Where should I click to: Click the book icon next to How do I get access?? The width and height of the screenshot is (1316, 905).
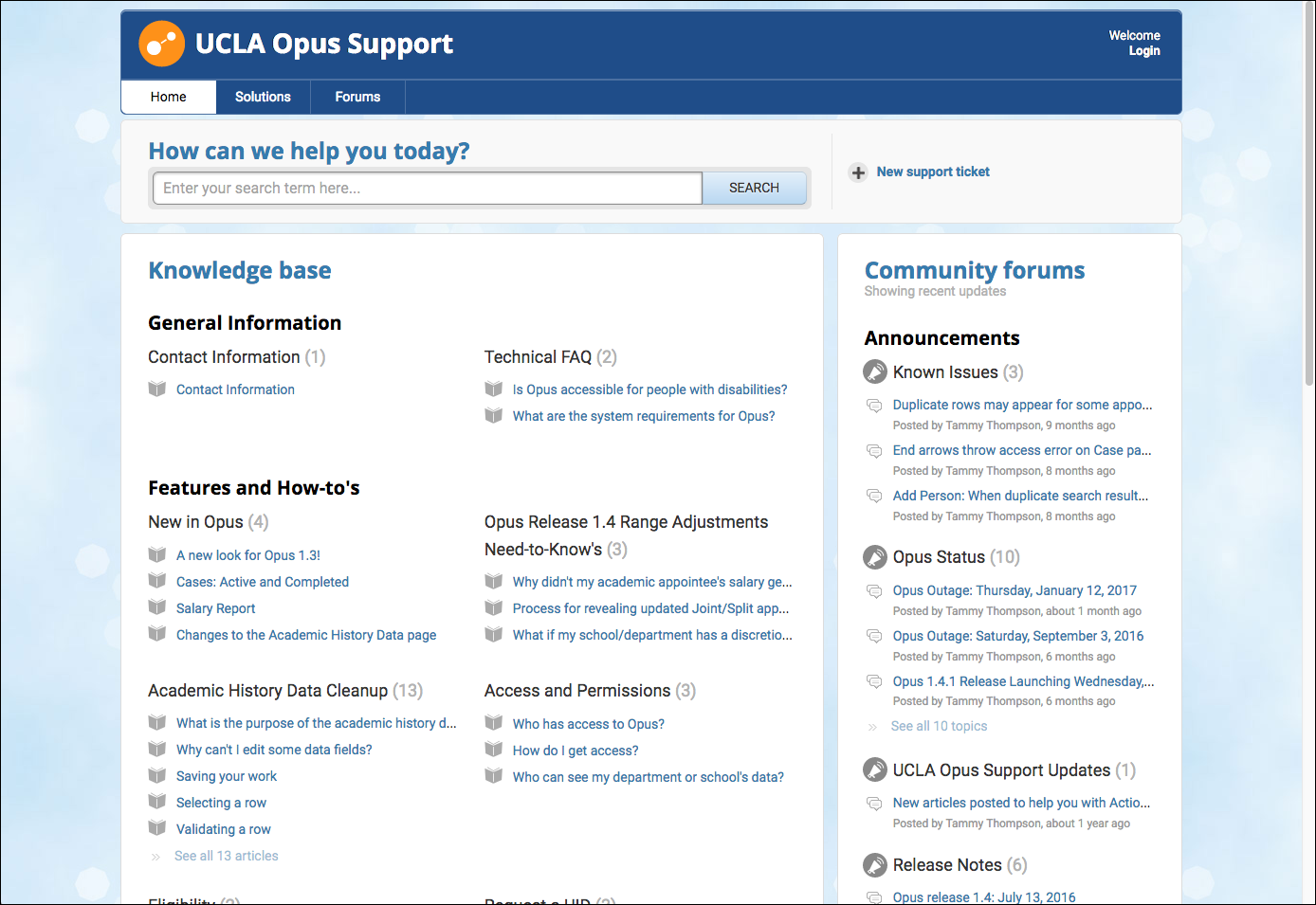point(493,750)
